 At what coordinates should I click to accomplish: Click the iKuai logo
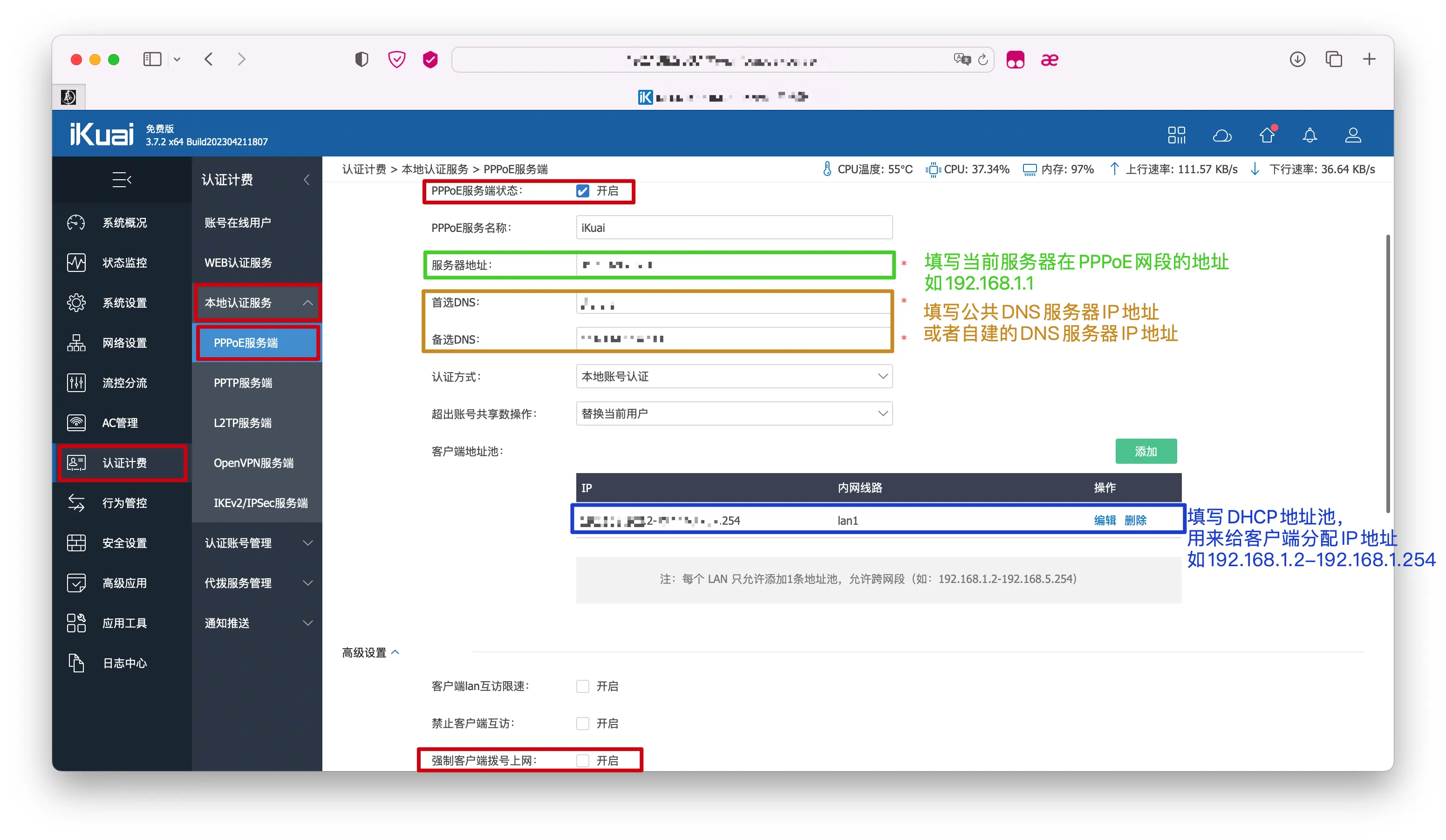pyautogui.click(x=102, y=134)
